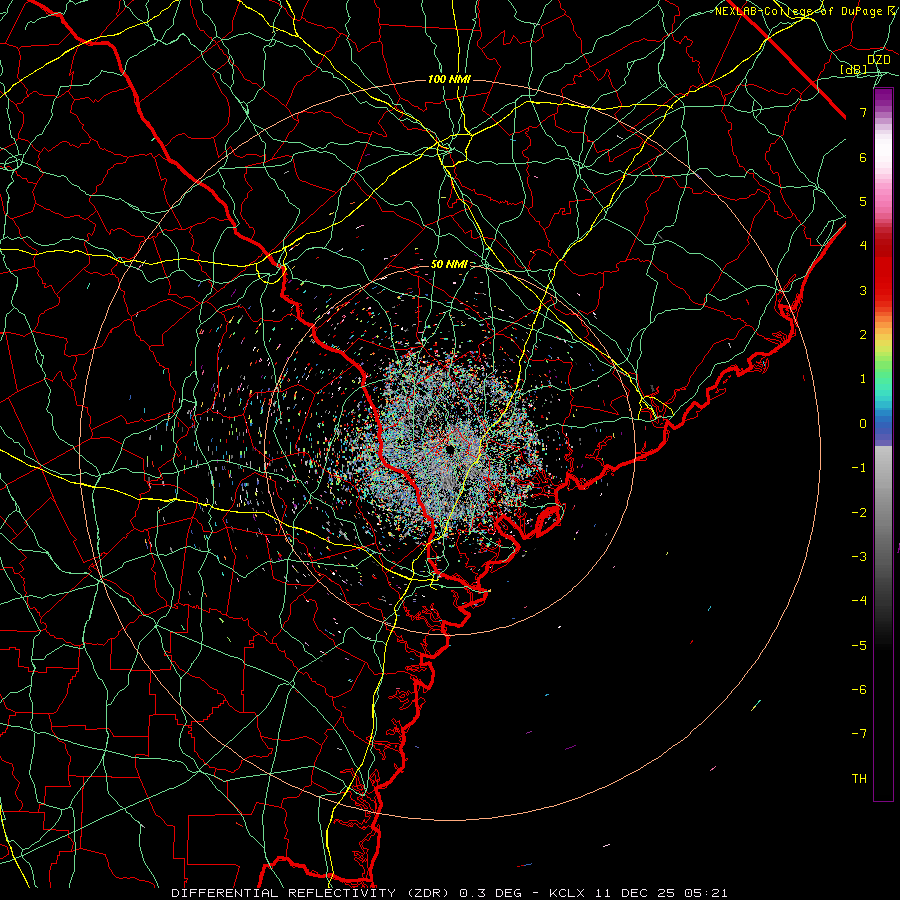Select the -7 value on the color scale

859,734
